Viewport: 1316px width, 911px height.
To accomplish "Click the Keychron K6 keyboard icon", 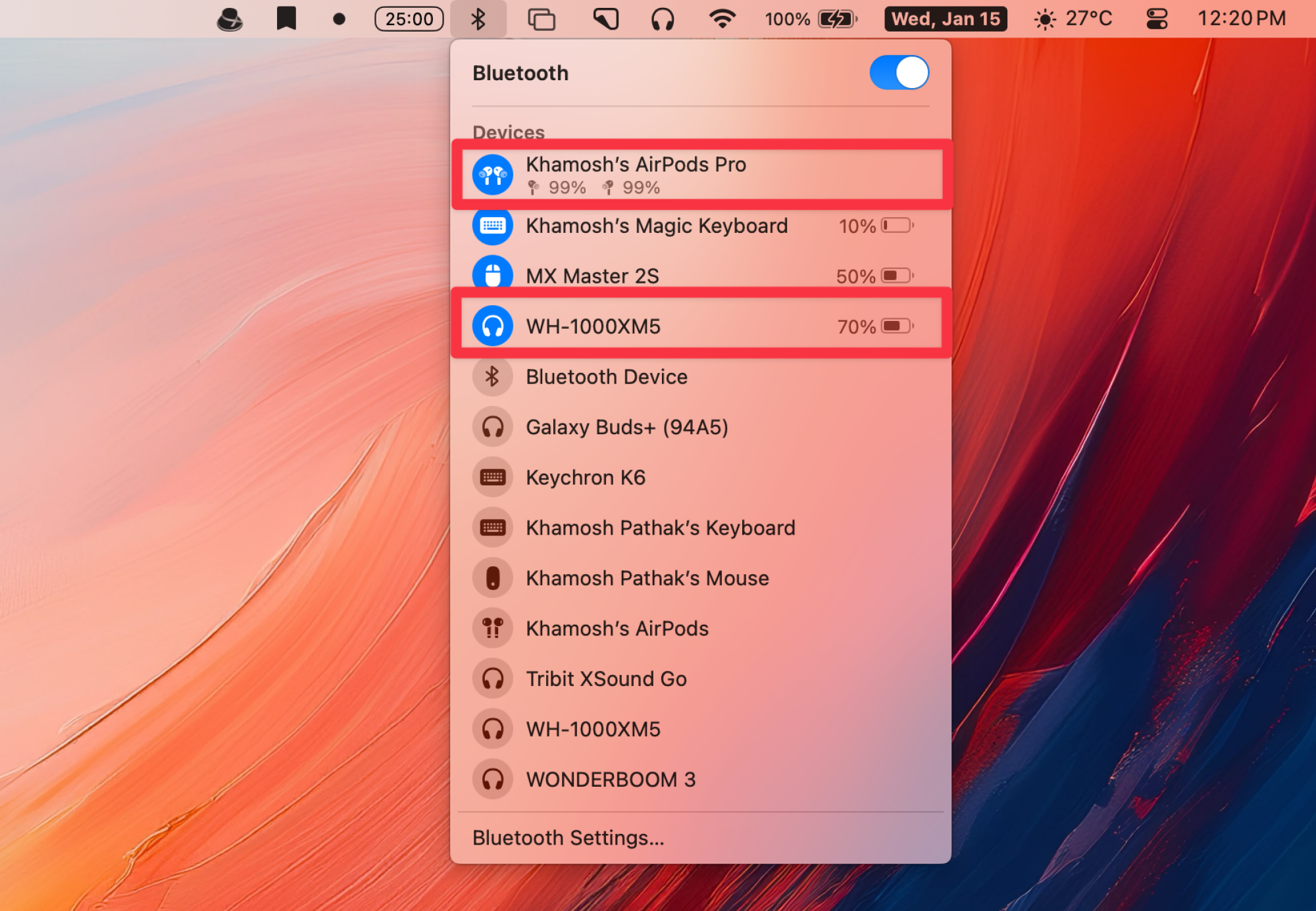I will [x=492, y=478].
